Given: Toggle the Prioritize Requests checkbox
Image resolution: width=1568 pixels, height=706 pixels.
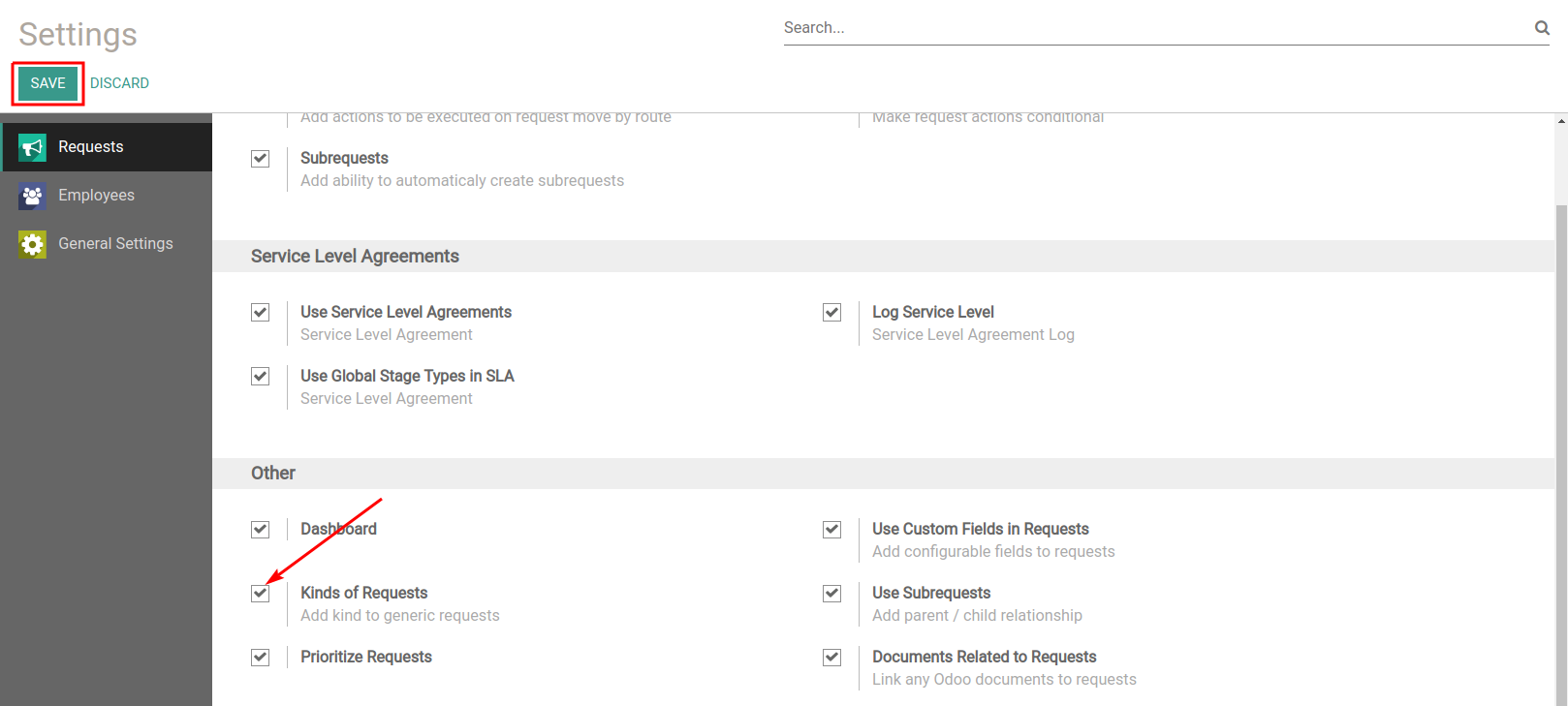Looking at the screenshot, I should pyautogui.click(x=260, y=657).
